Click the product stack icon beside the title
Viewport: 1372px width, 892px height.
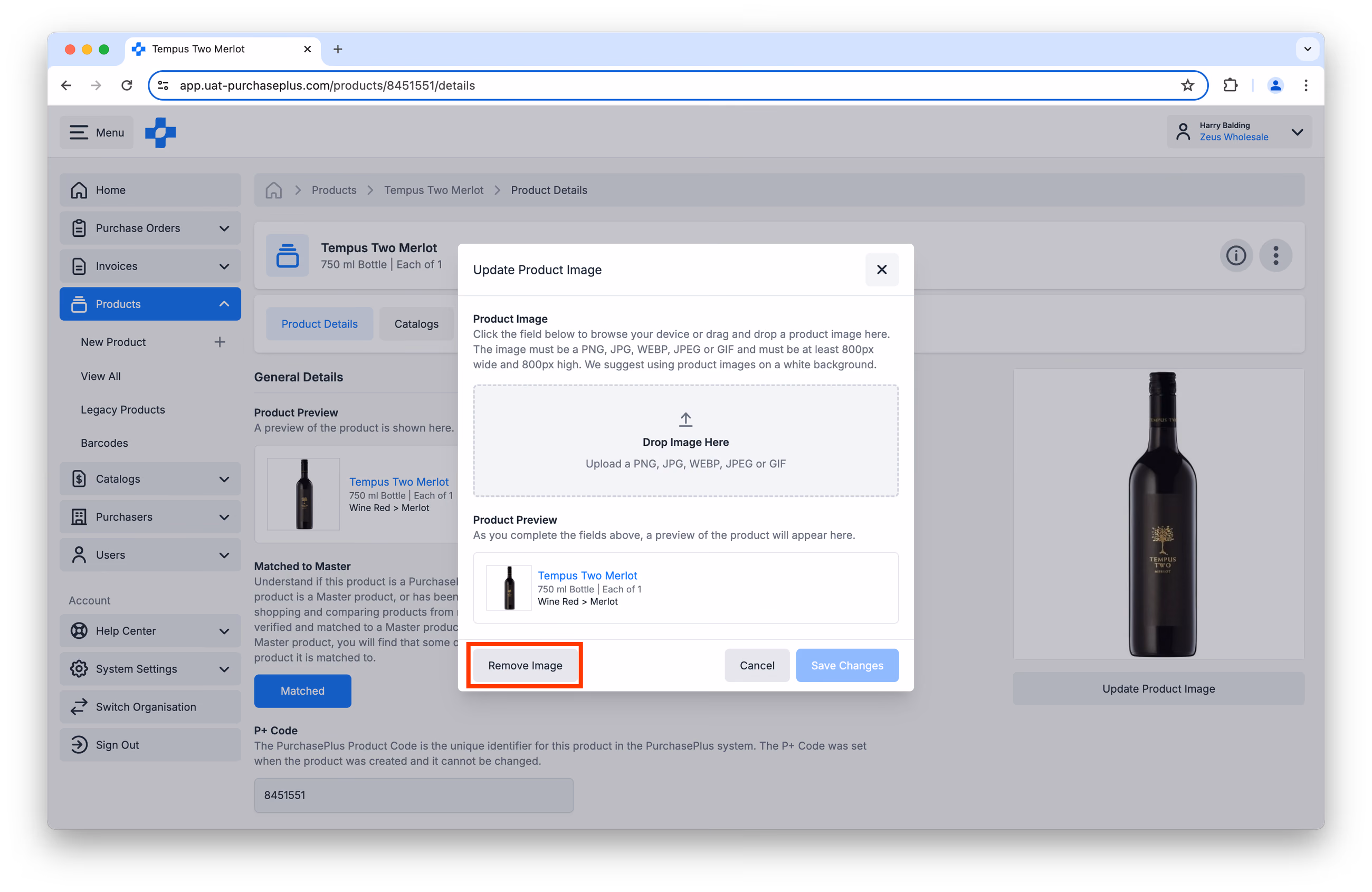pos(287,255)
